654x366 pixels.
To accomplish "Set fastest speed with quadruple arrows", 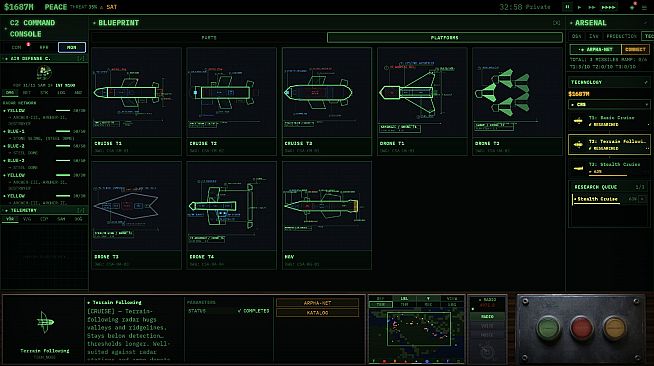I will tap(608, 7).
